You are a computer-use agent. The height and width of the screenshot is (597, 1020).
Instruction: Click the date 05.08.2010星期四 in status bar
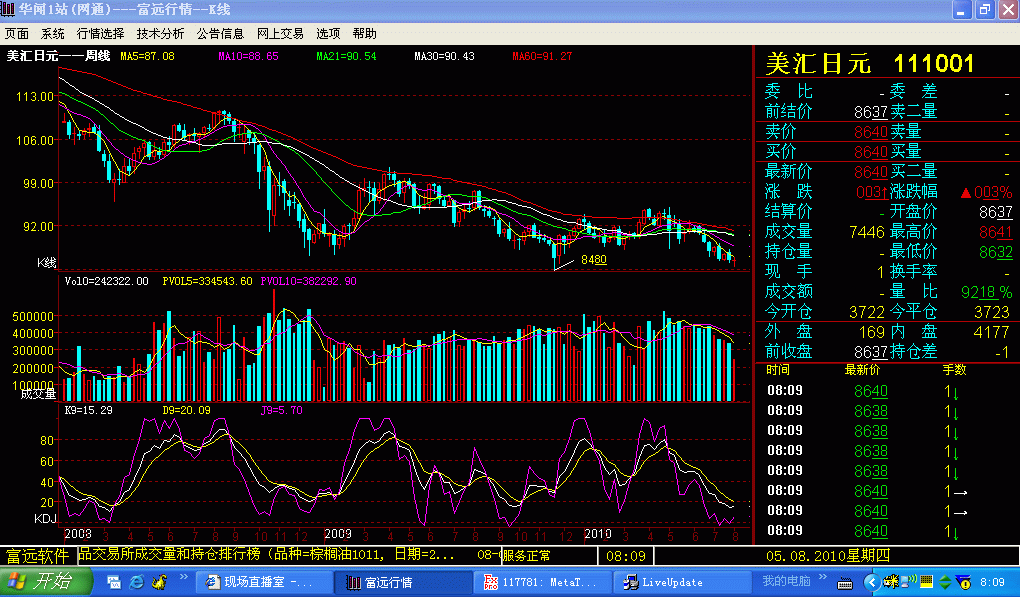pos(827,556)
